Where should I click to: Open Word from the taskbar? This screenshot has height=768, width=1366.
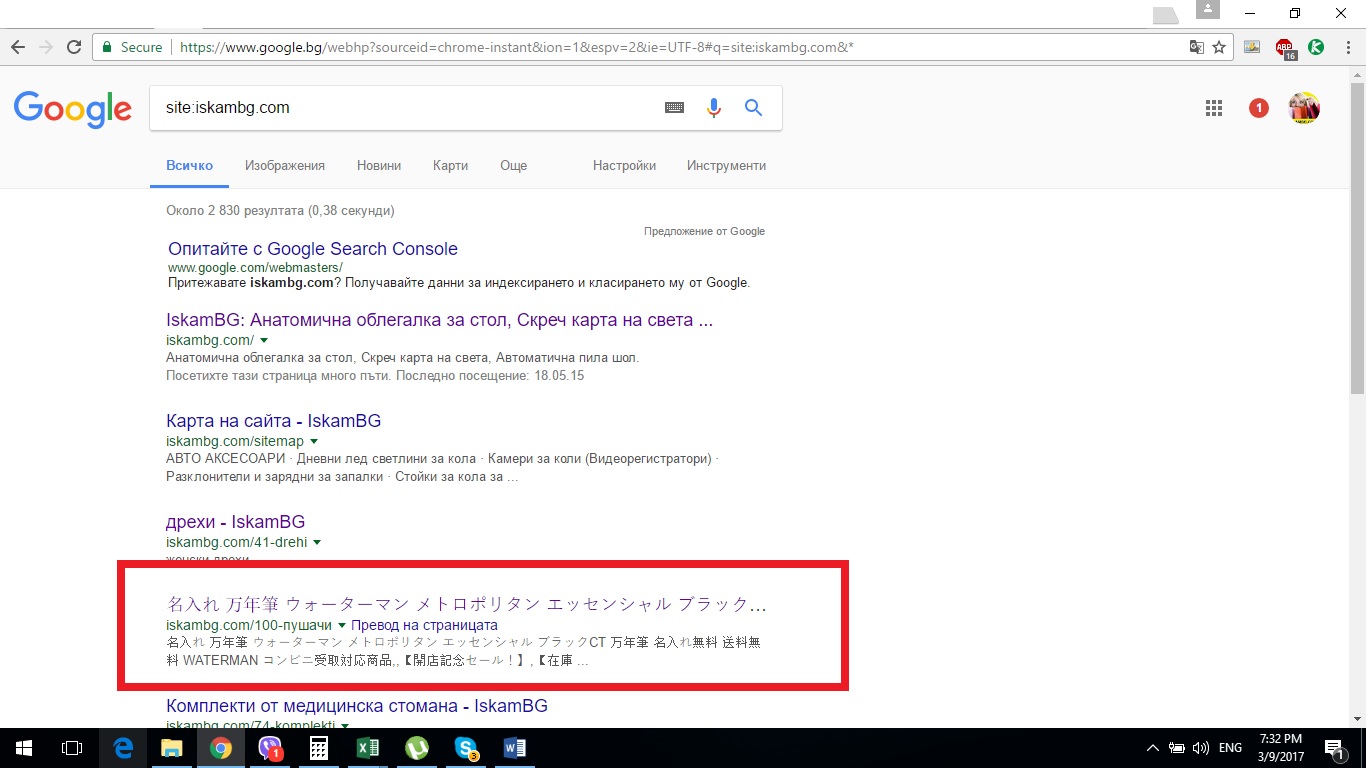click(515, 748)
